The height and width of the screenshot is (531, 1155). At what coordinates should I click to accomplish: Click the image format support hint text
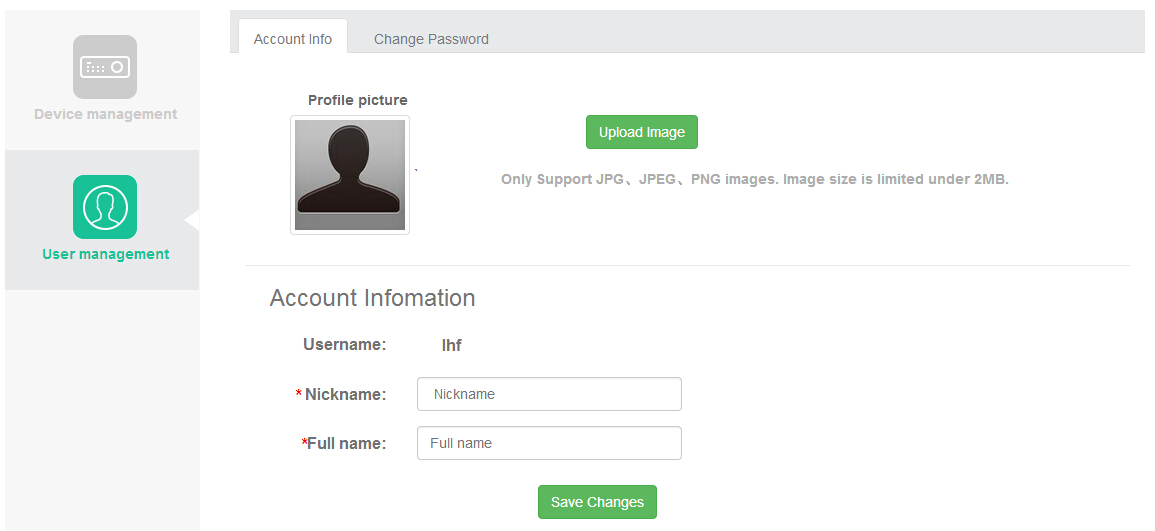(x=754, y=180)
